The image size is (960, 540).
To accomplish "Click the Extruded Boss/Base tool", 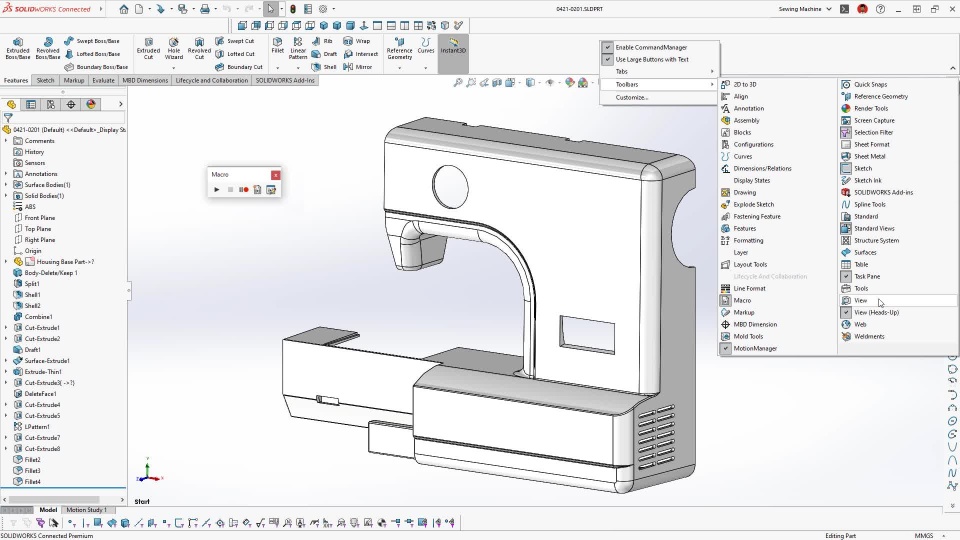I will (x=18, y=49).
